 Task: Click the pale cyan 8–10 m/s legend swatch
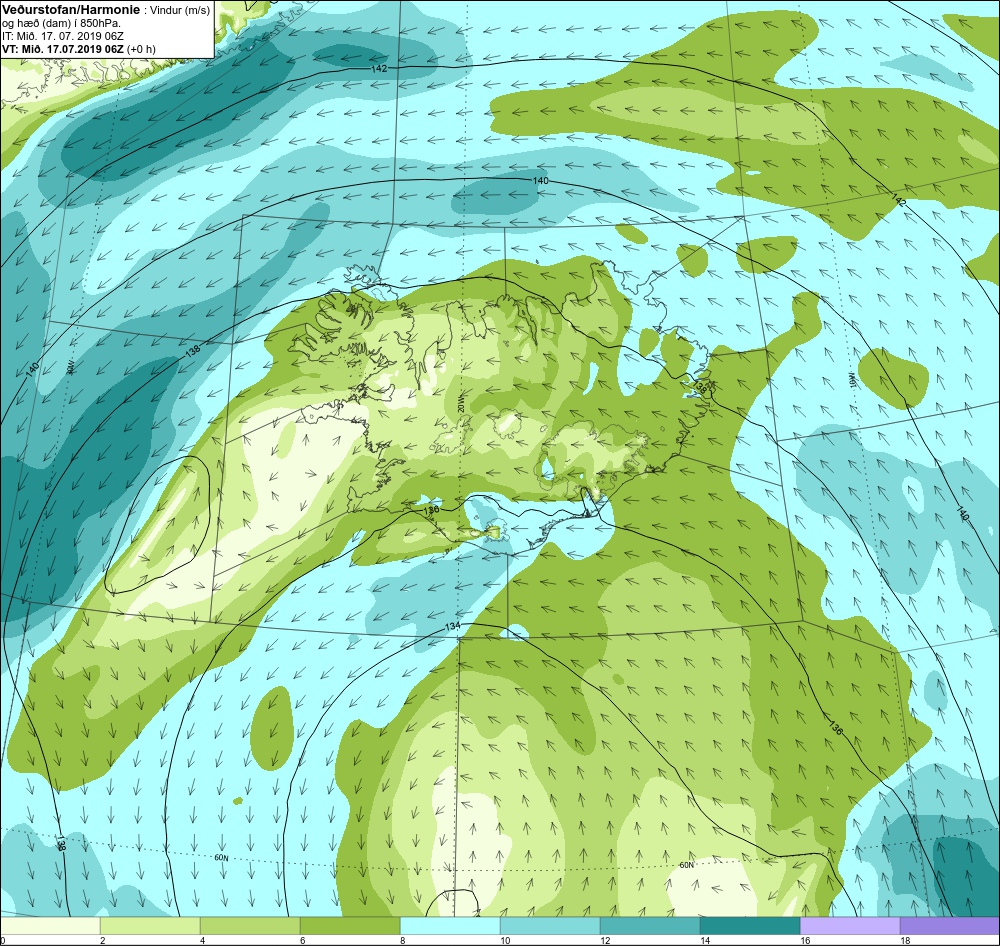[450, 925]
